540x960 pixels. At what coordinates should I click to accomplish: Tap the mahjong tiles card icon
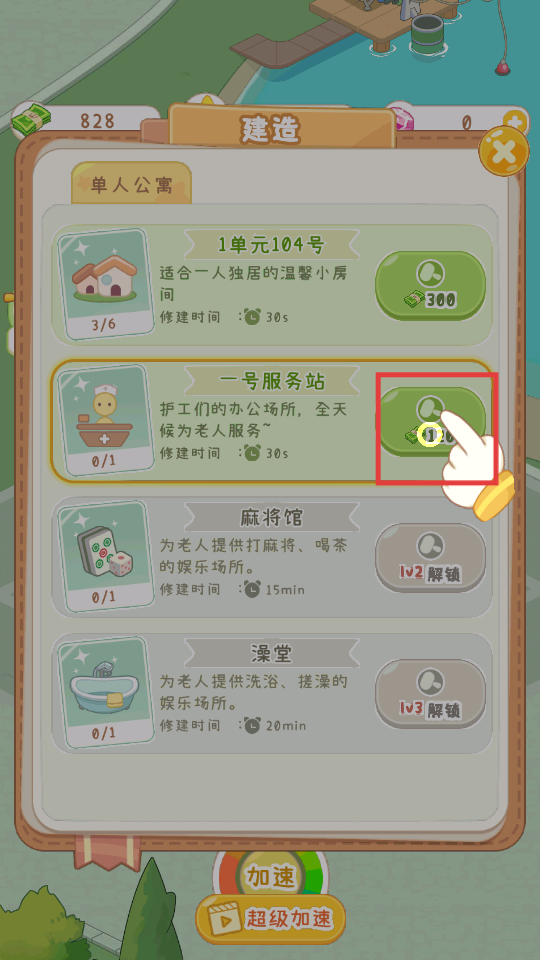[105, 557]
